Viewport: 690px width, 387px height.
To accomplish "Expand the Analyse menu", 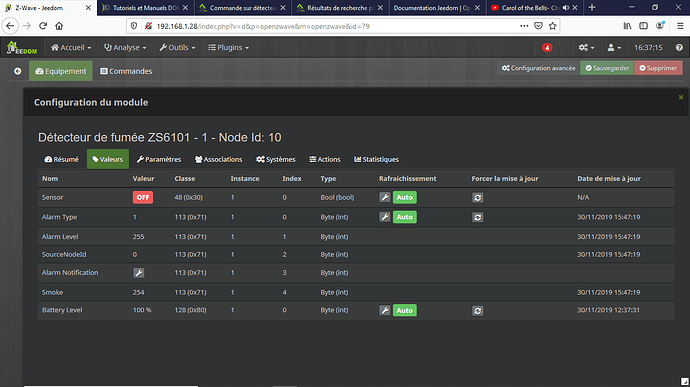I will point(125,48).
